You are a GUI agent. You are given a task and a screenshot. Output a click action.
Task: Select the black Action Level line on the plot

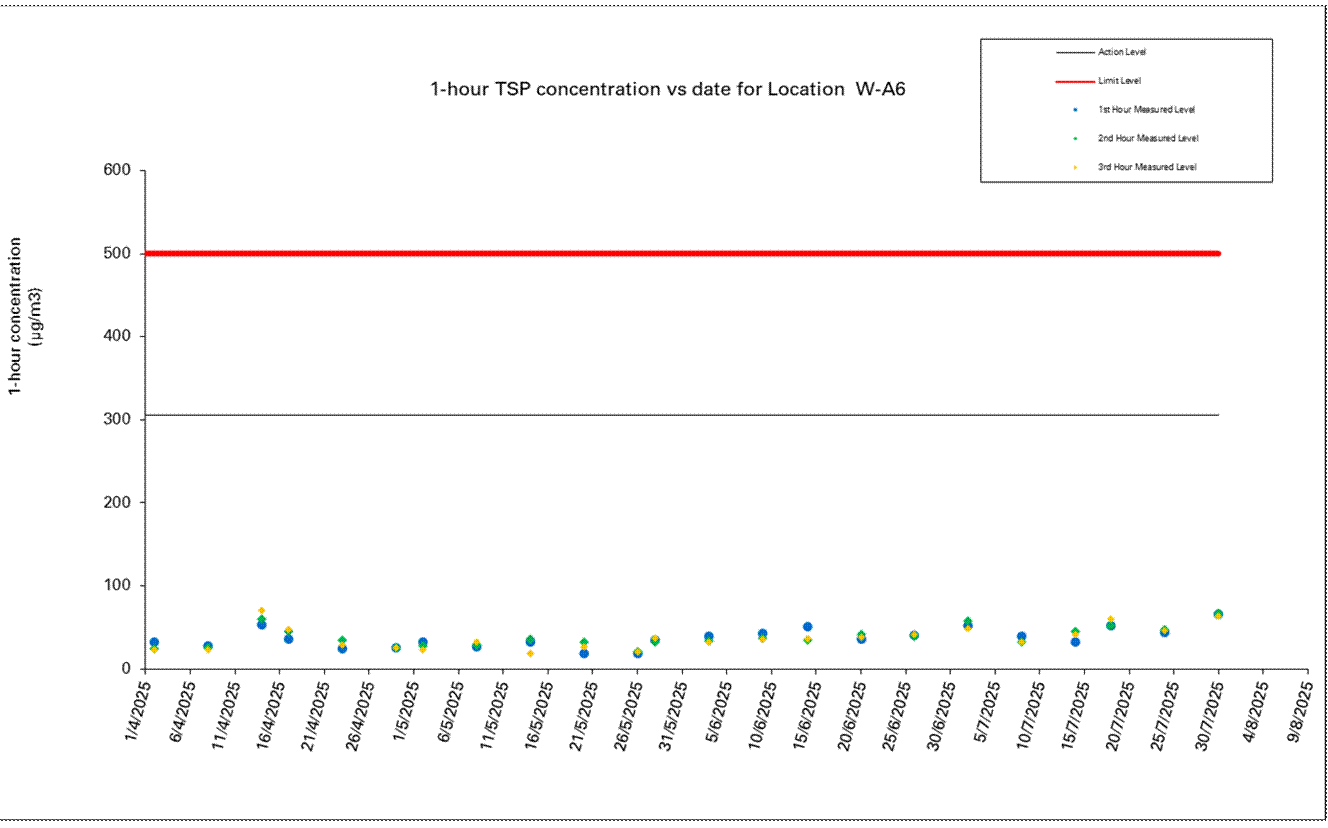pos(680,415)
